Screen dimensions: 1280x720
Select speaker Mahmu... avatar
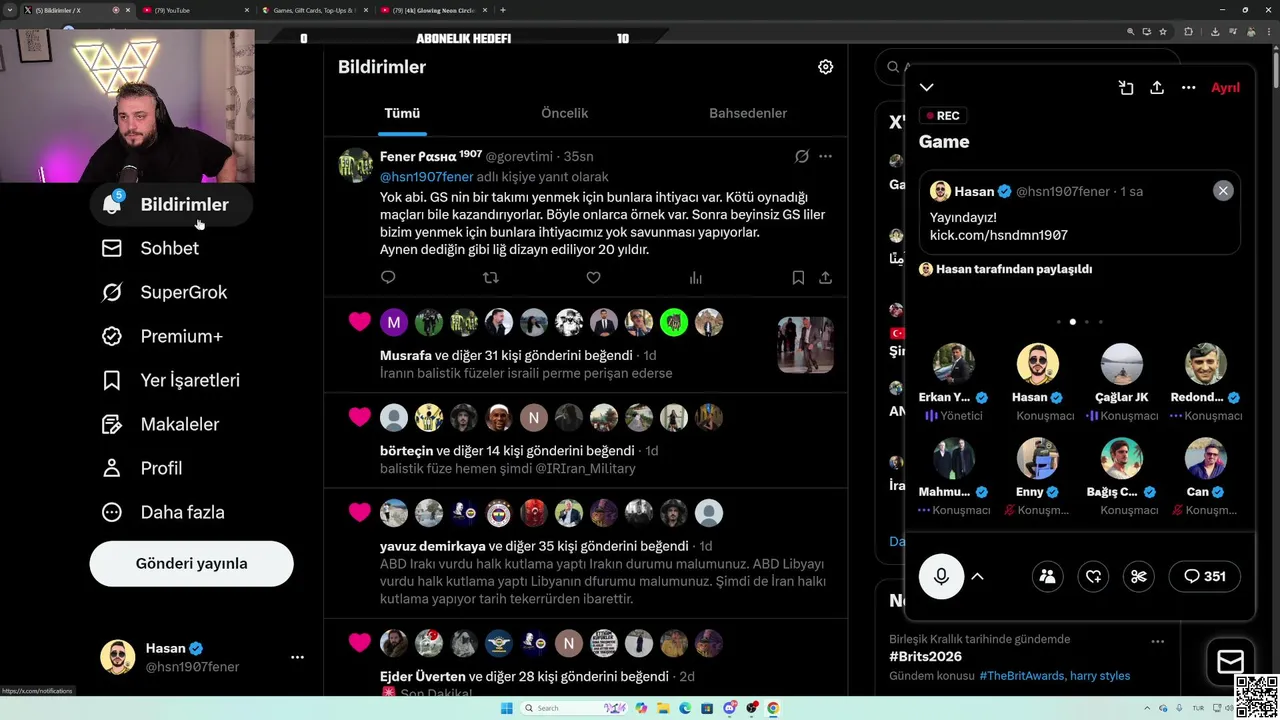954,459
